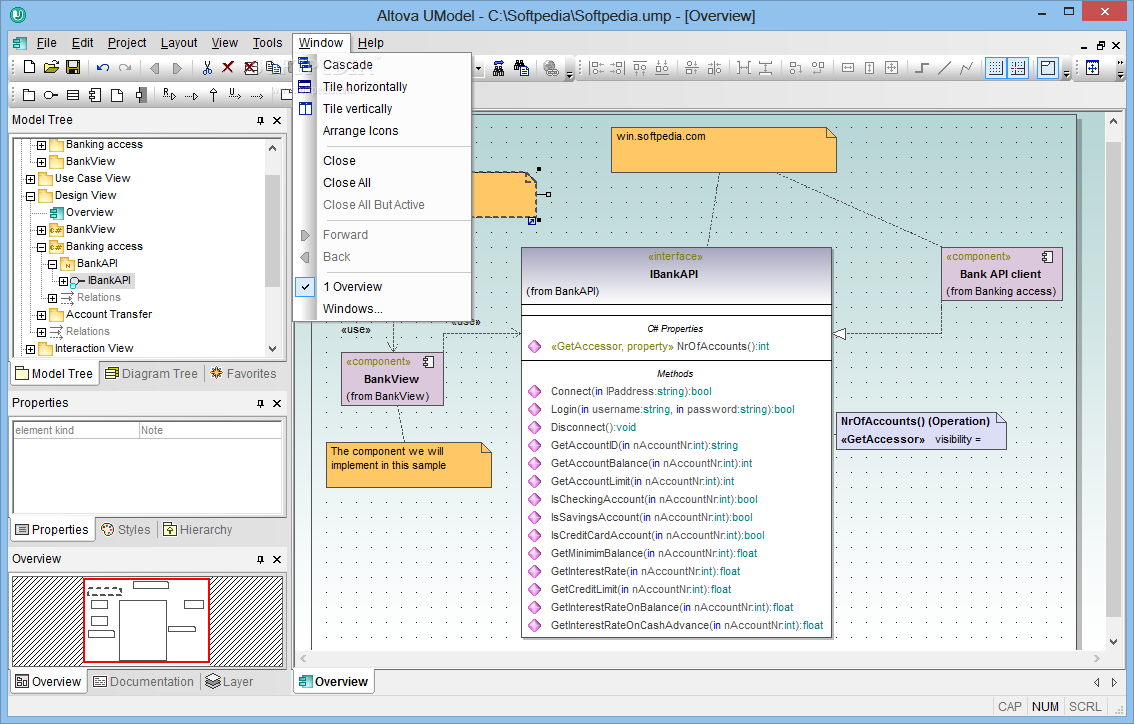Image resolution: width=1134 pixels, height=724 pixels.
Task: Switch to the Diagram Tree tab
Action: (152, 374)
